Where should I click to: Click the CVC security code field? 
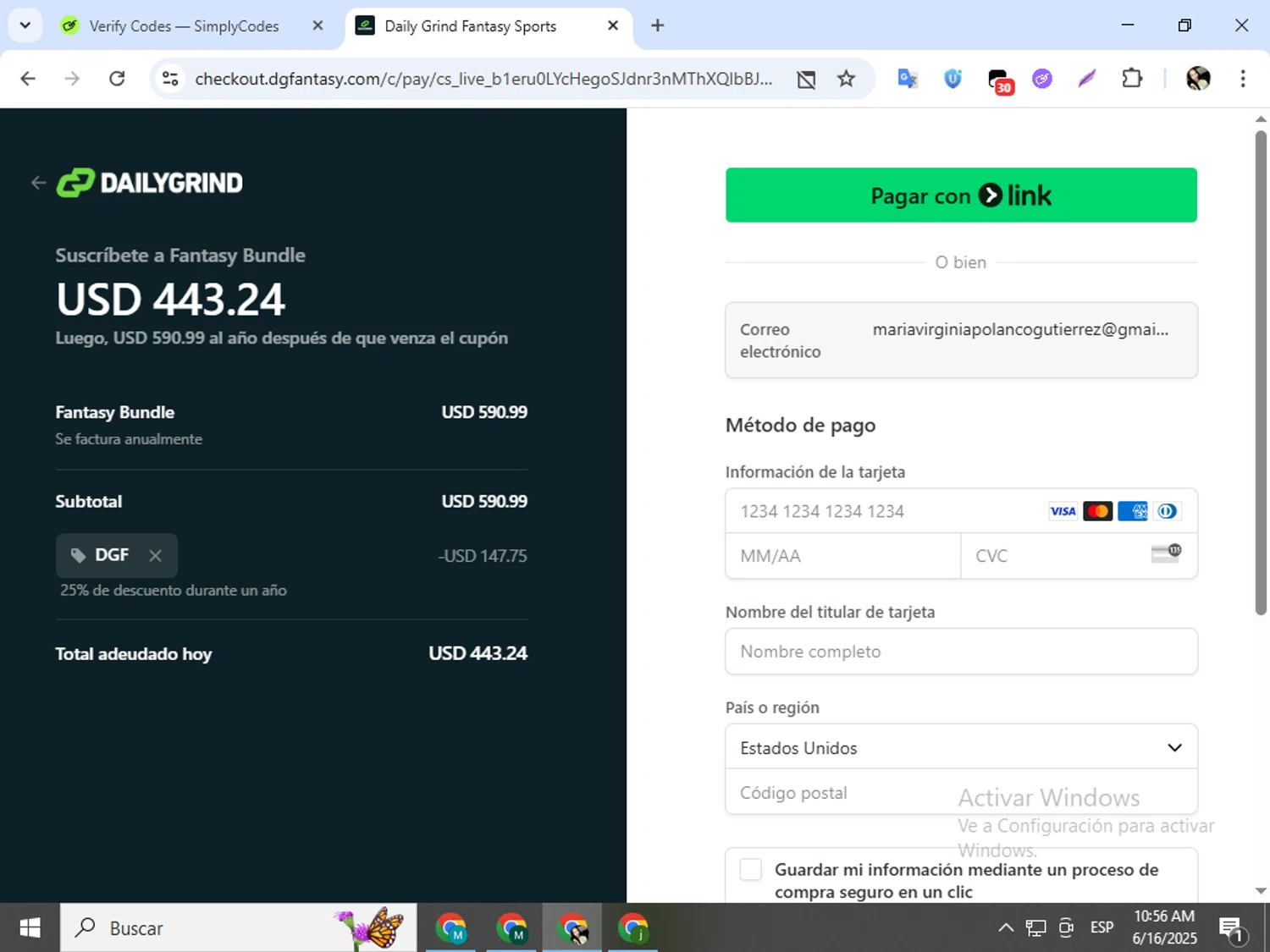pos(1079,556)
